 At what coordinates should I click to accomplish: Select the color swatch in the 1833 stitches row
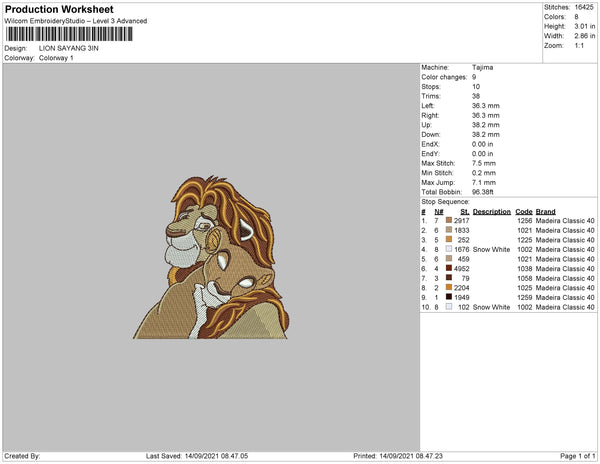449,230
